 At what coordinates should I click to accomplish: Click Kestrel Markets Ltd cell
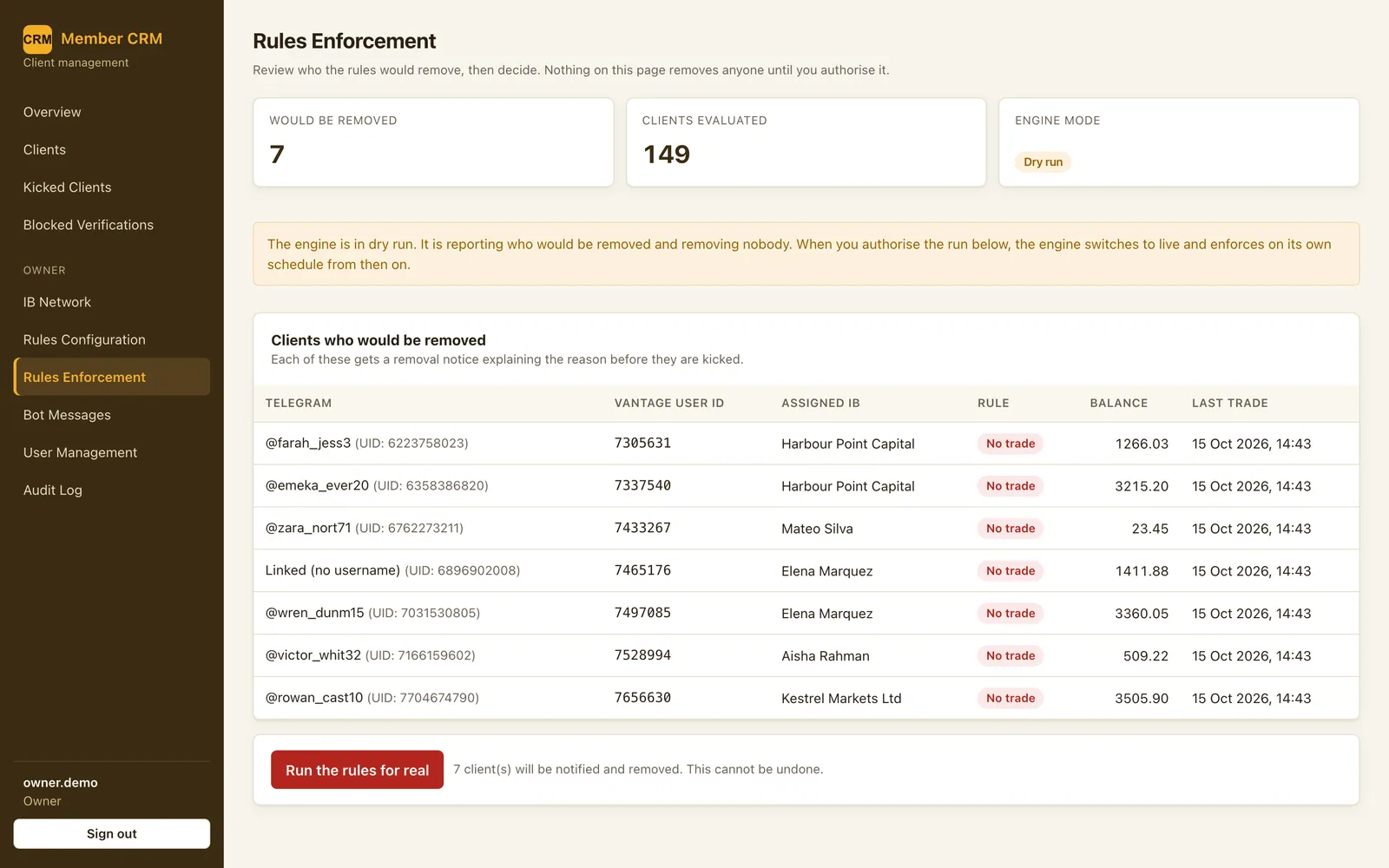point(841,699)
